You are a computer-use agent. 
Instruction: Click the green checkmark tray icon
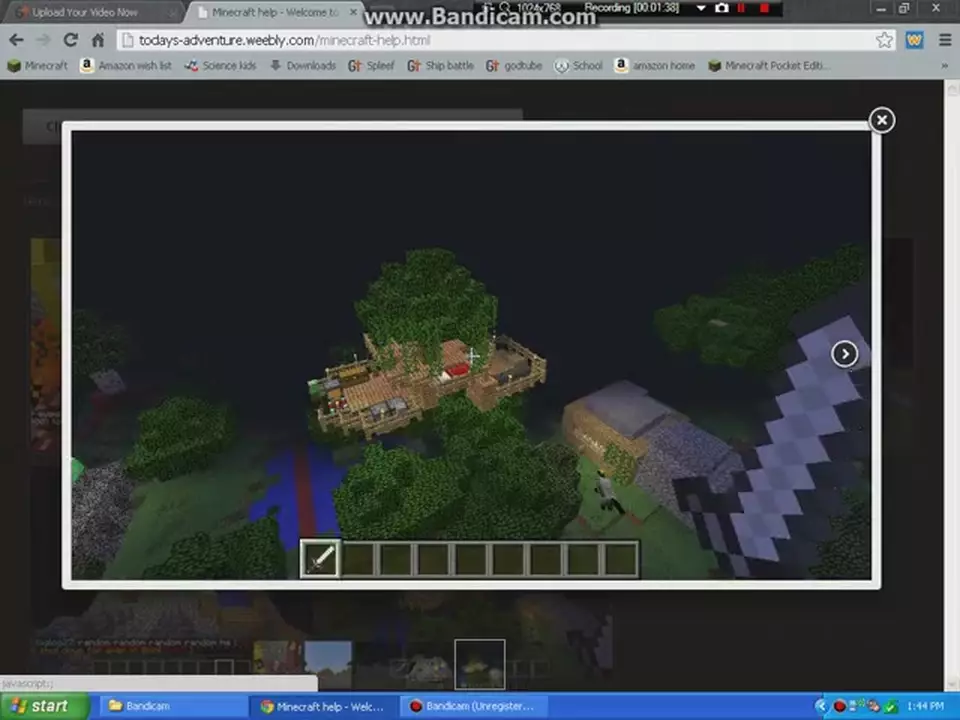pos(891,707)
